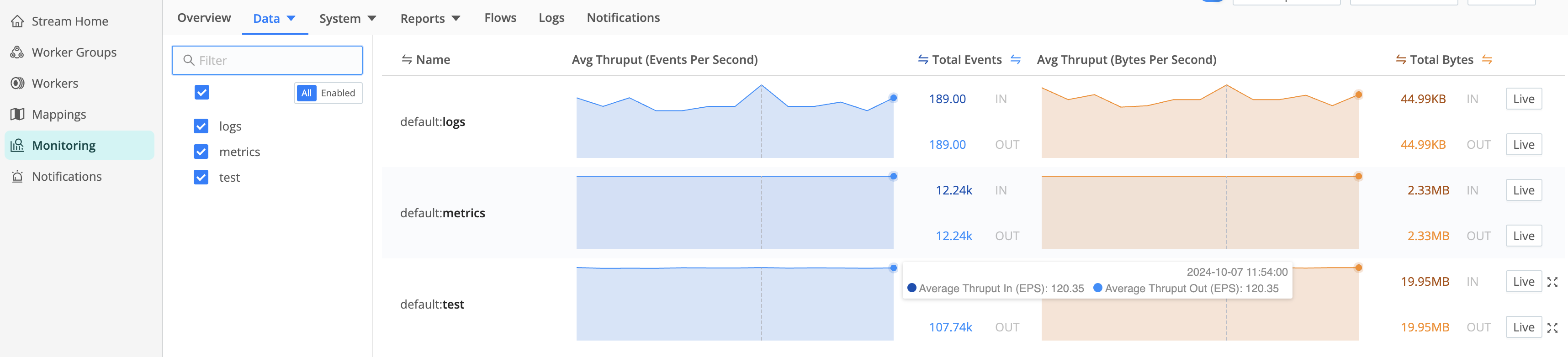This screenshot has height=357, width=1568.
Task: Uncheck the logs checkbox
Action: pyautogui.click(x=201, y=126)
